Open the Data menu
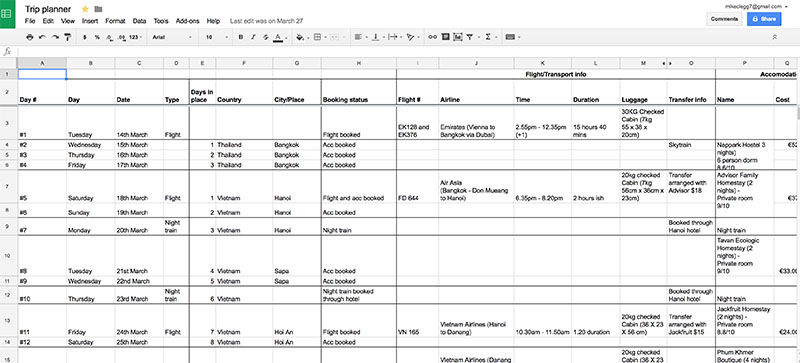This screenshot has width=800, height=363. pos(139,21)
